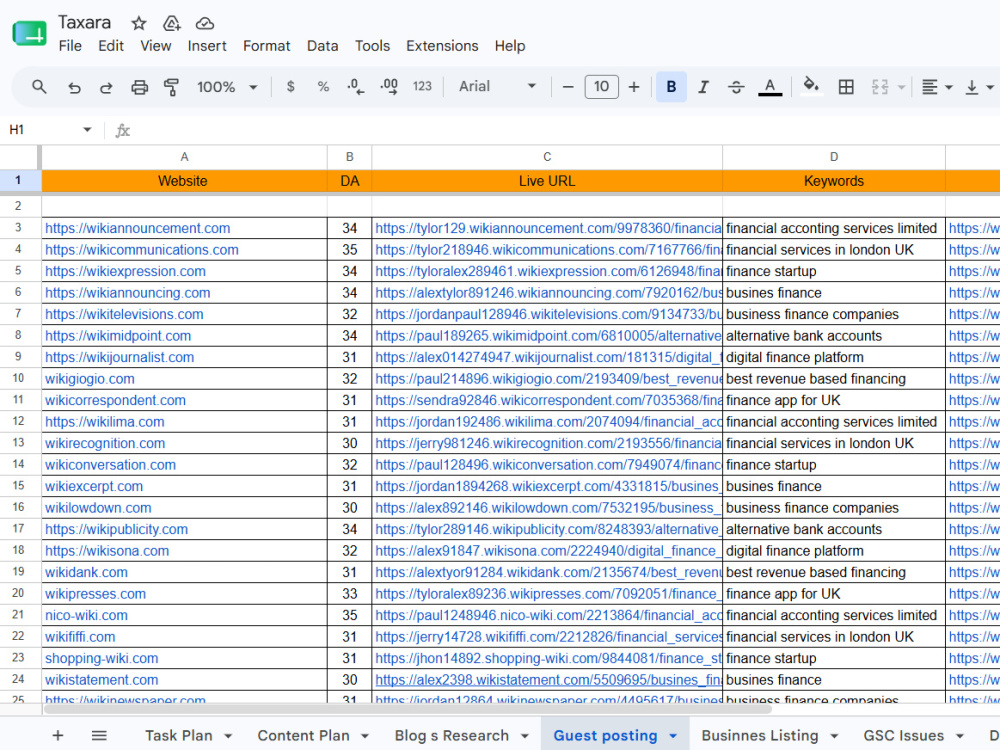Open the borders menu
1000x750 pixels.
(x=846, y=87)
